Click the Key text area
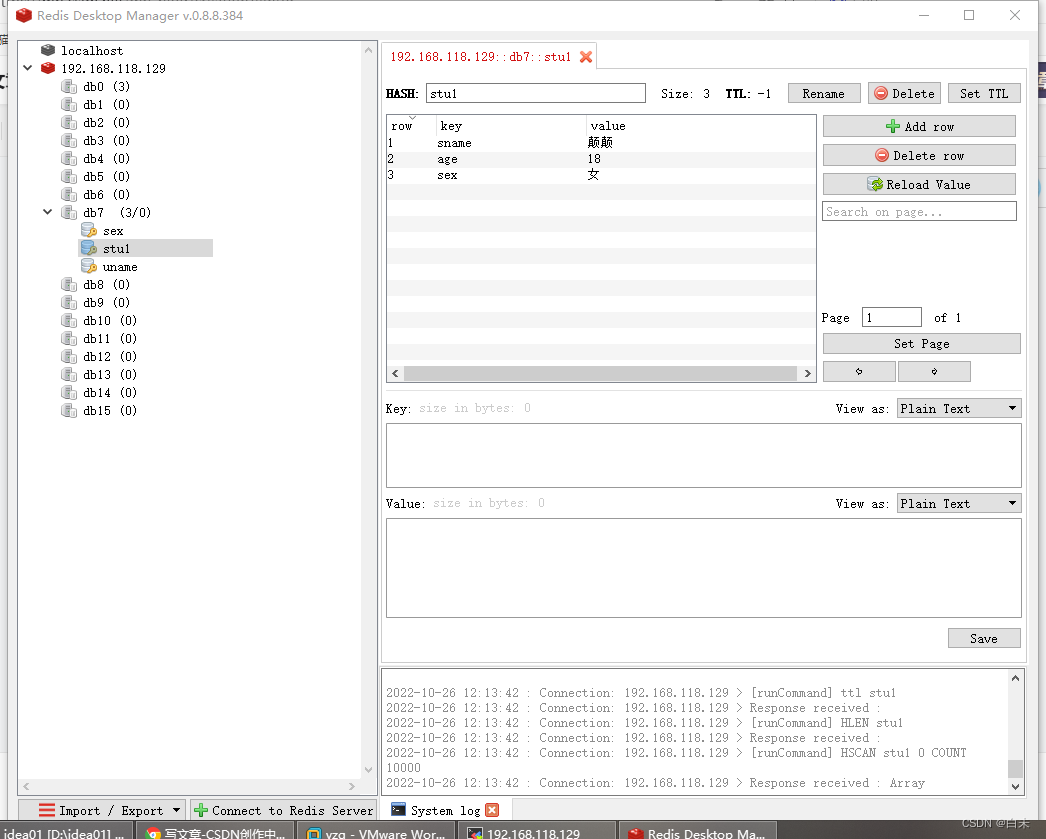1046x839 pixels. pyautogui.click(x=703, y=456)
